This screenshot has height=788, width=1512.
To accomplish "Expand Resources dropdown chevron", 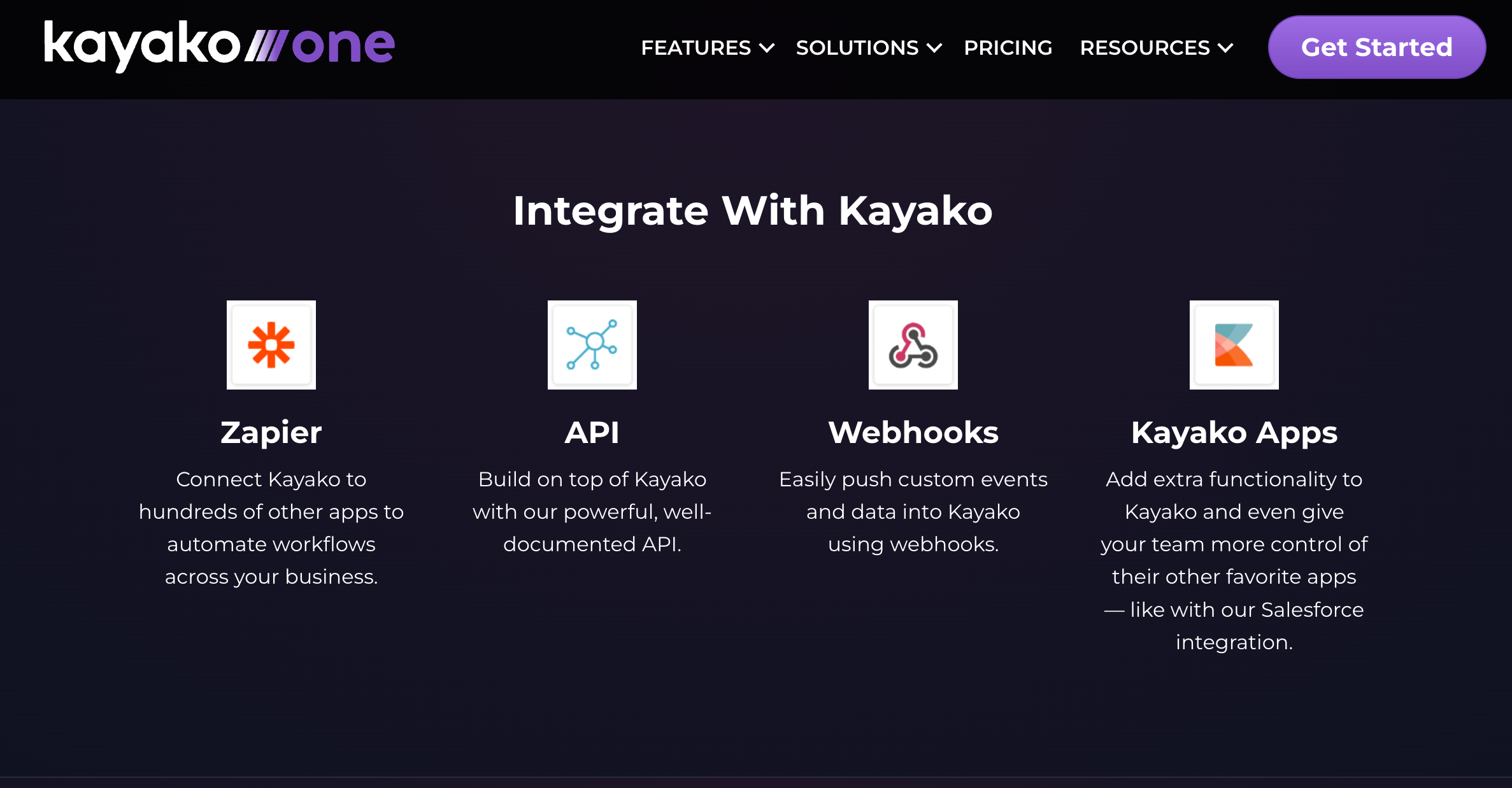I will click(1226, 48).
